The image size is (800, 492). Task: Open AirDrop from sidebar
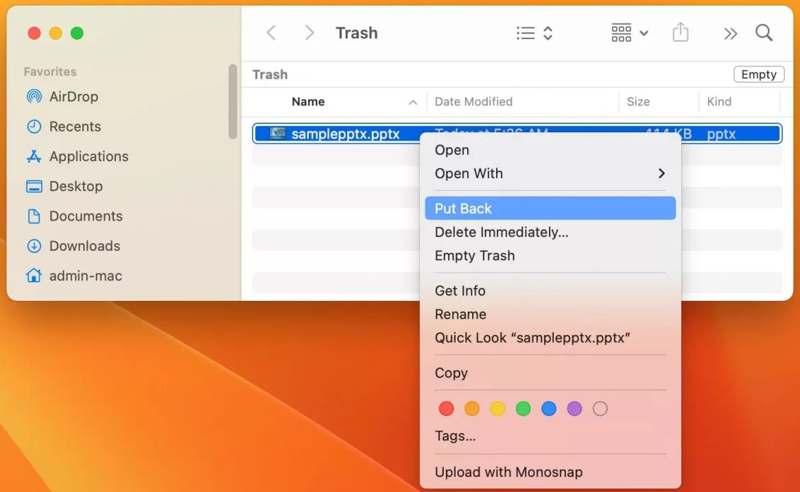(73, 96)
